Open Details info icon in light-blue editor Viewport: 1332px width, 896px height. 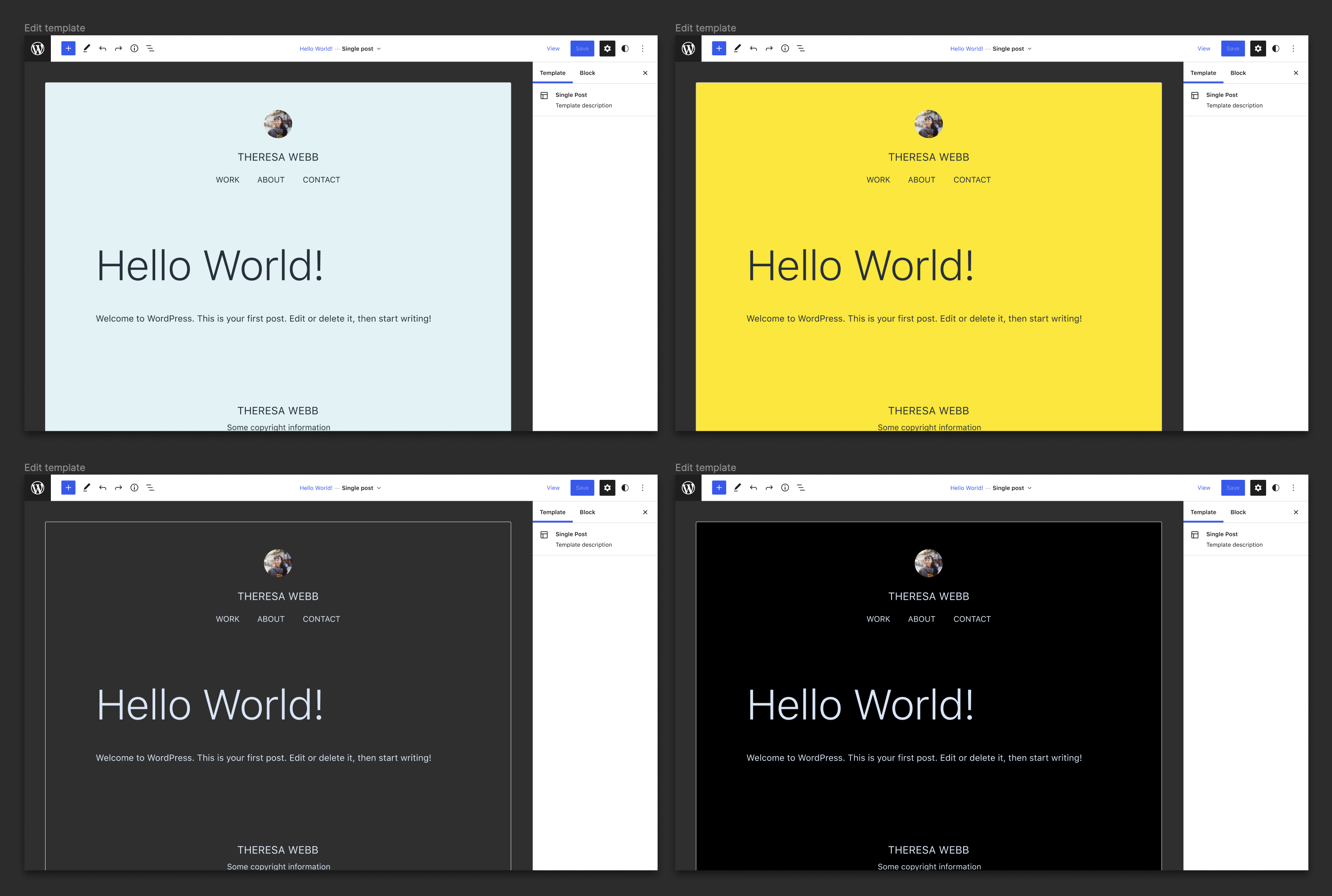[134, 49]
